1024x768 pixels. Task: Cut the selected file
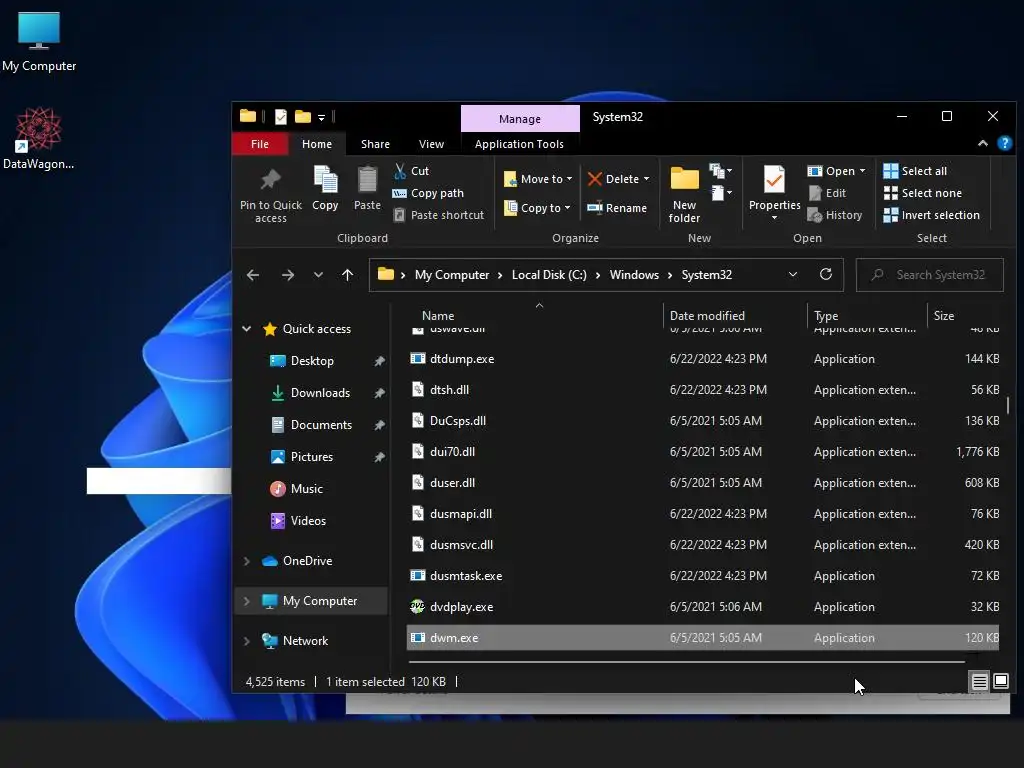411,171
